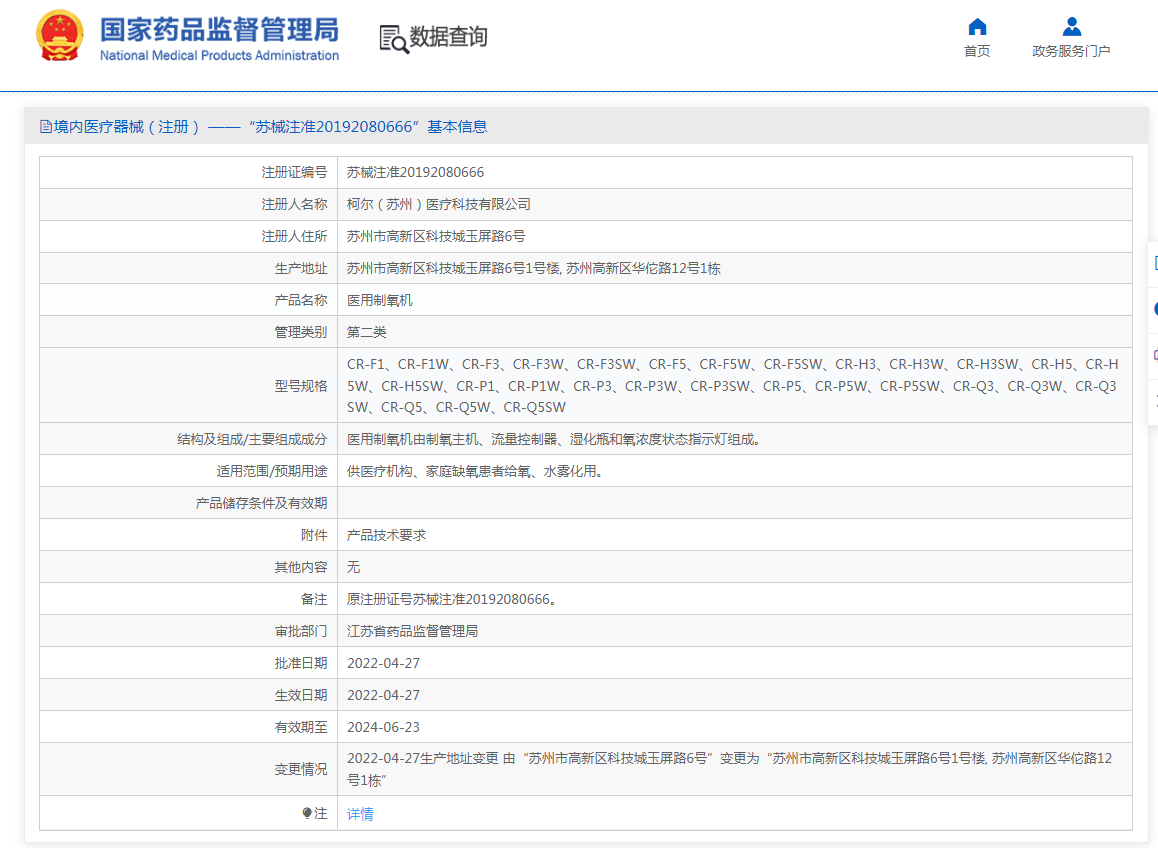Click the 数据查询 title text
This screenshot has width=1158, height=848.
[x=448, y=37]
